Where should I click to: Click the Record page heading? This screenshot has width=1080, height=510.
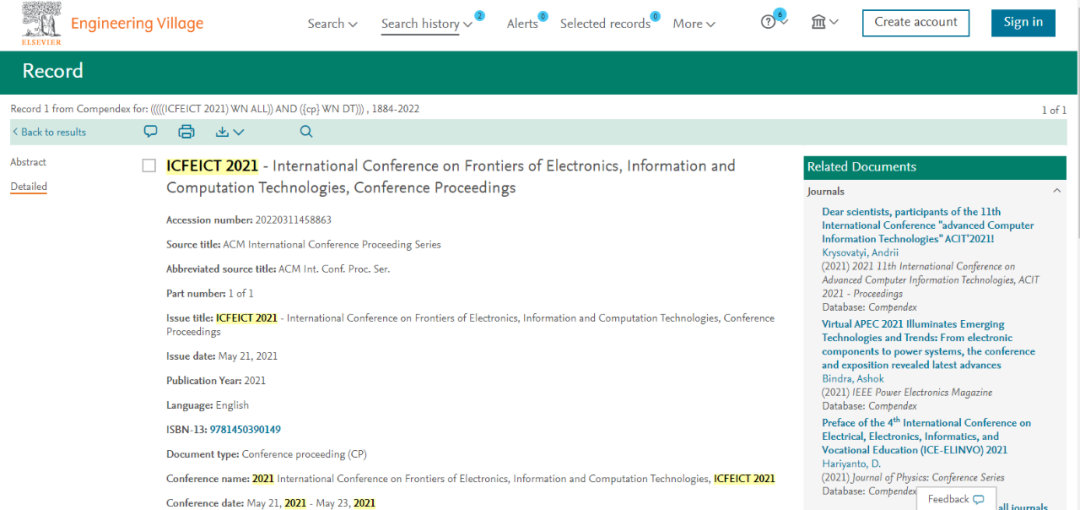[x=53, y=71]
